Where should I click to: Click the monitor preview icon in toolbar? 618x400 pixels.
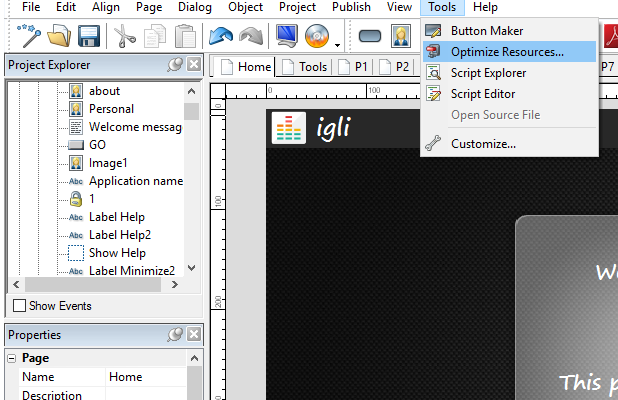click(x=287, y=38)
